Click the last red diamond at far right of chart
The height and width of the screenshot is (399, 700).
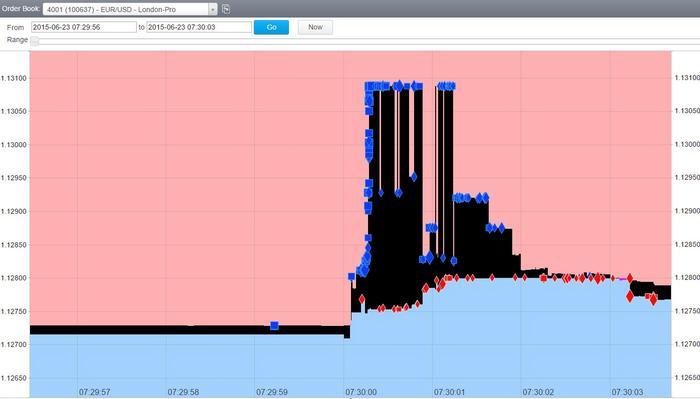[x=654, y=299]
